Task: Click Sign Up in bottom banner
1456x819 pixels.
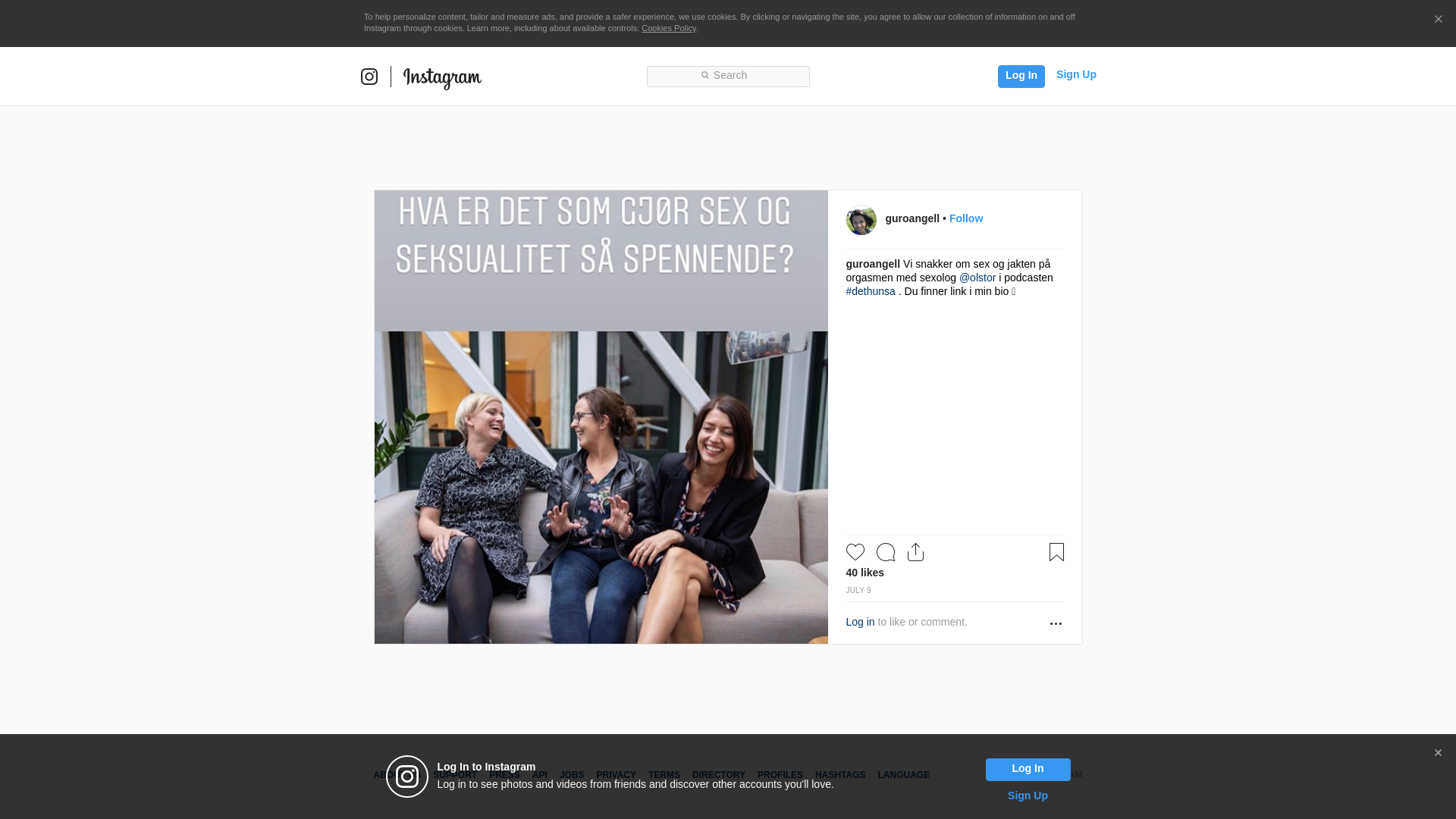Action: pyautogui.click(x=1028, y=795)
